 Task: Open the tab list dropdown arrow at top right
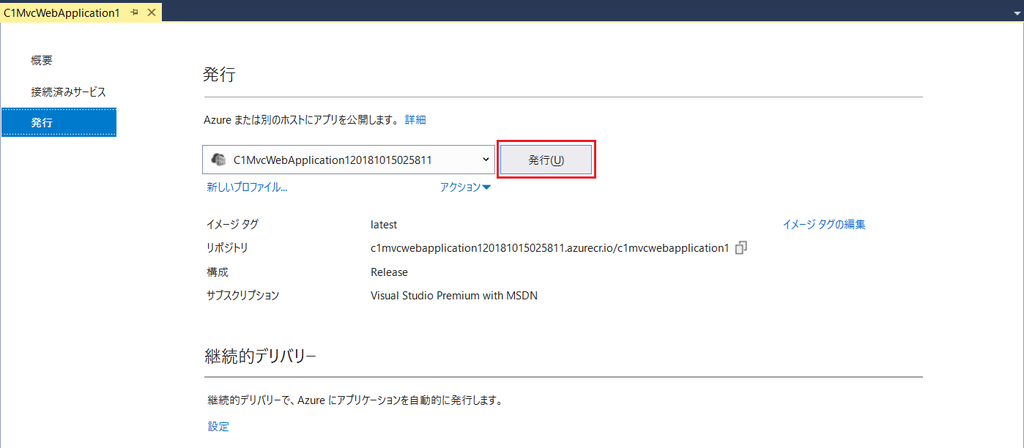(x=1016, y=12)
